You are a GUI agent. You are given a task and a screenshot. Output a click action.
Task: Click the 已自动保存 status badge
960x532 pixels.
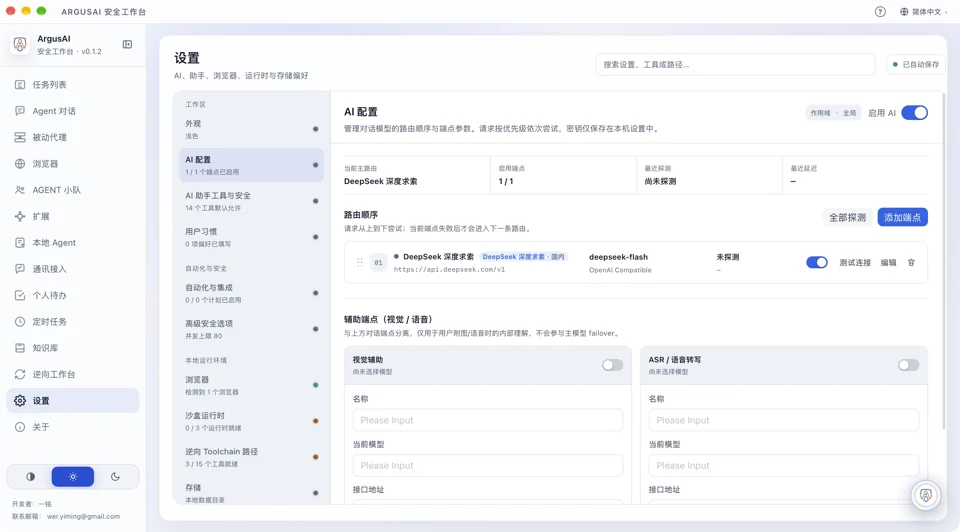coord(916,64)
